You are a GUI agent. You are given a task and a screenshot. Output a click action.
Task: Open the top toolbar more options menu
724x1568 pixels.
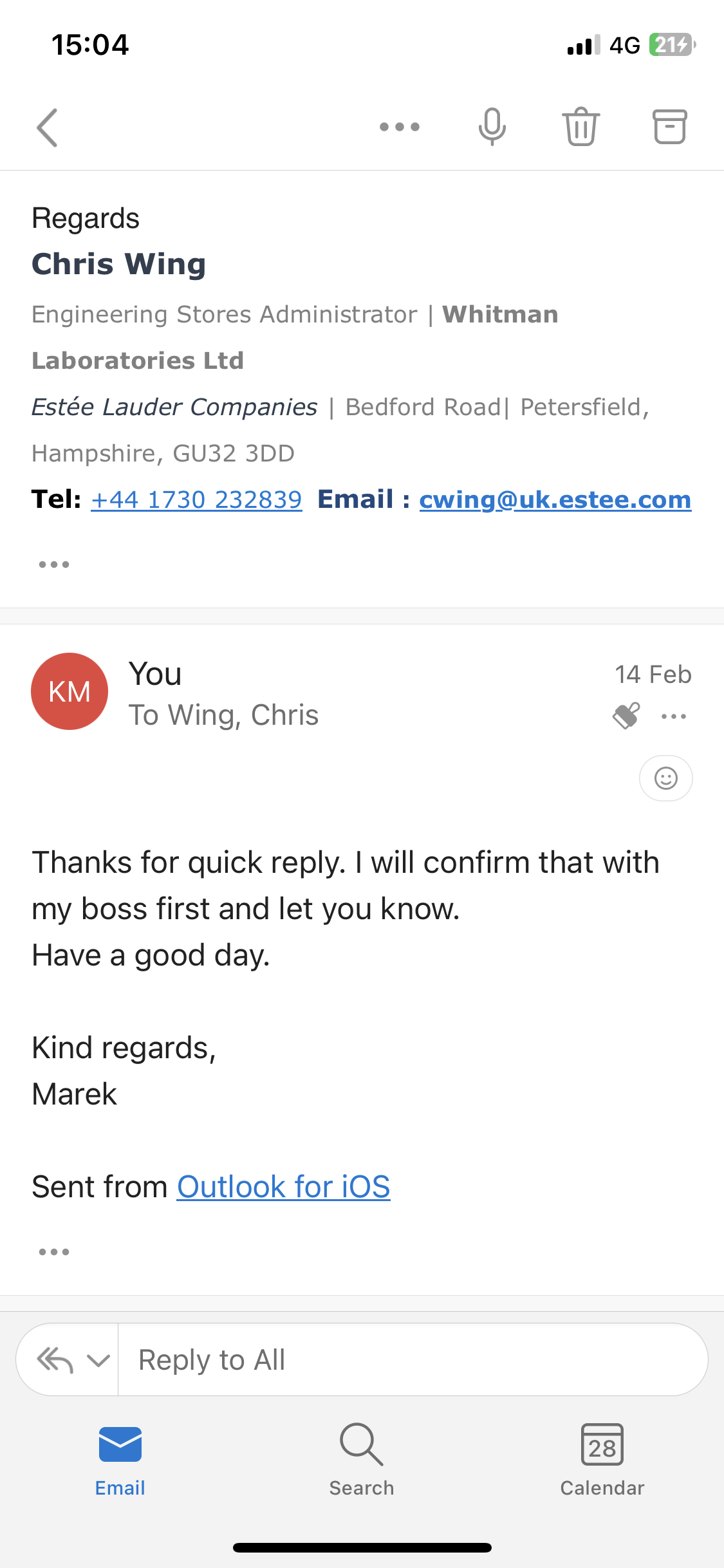(399, 127)
